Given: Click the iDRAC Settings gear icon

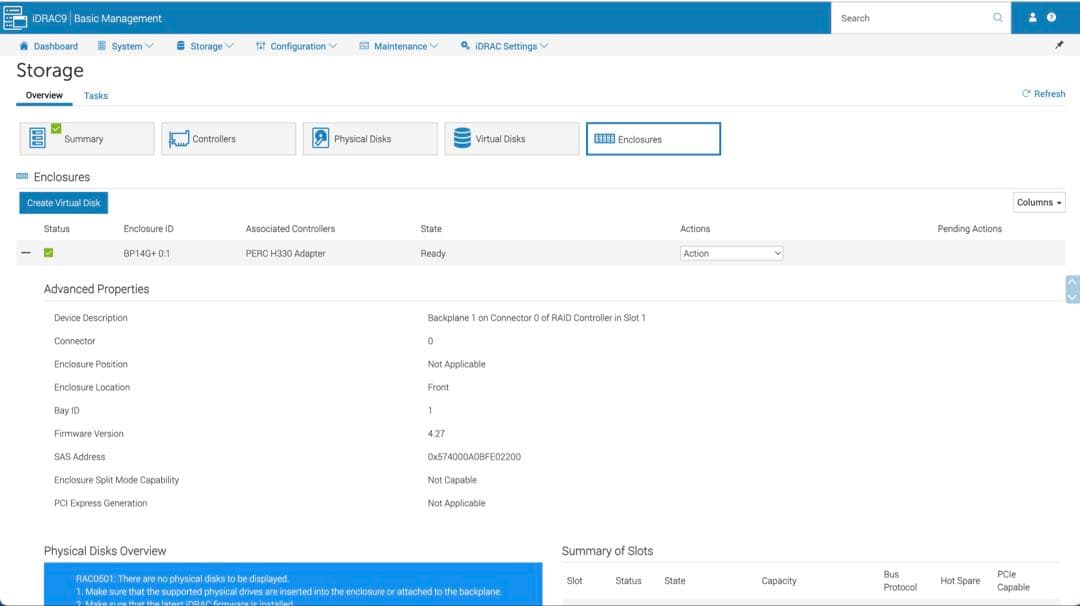Looking at the screenshot, I should coord(466,46).
